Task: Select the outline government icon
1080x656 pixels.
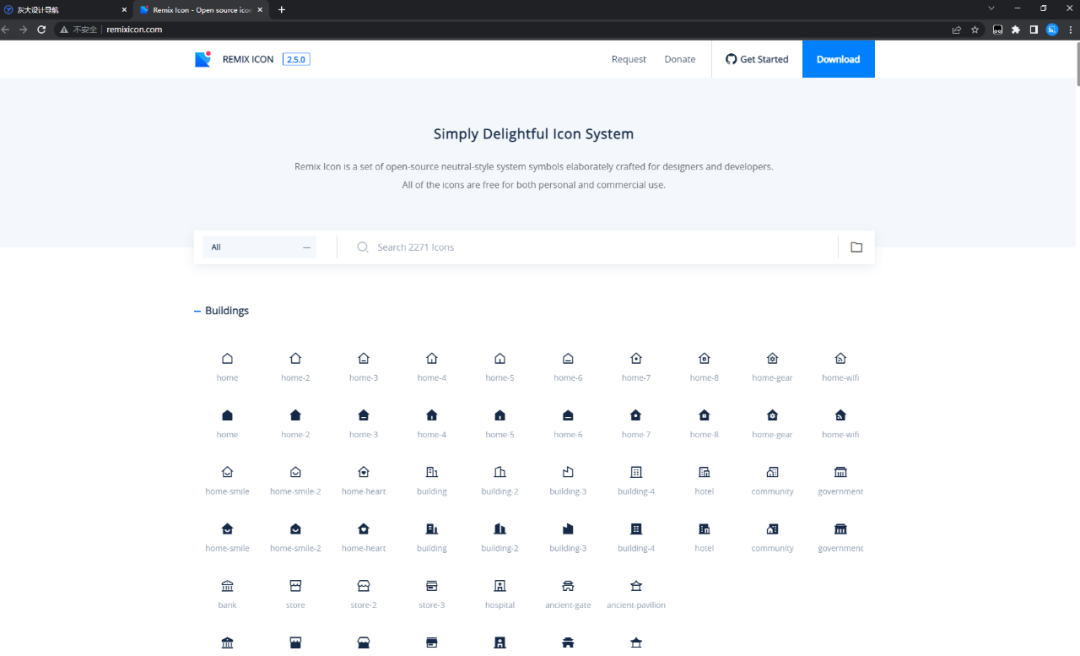Action: pyautogui.click(x=840, y=472)
